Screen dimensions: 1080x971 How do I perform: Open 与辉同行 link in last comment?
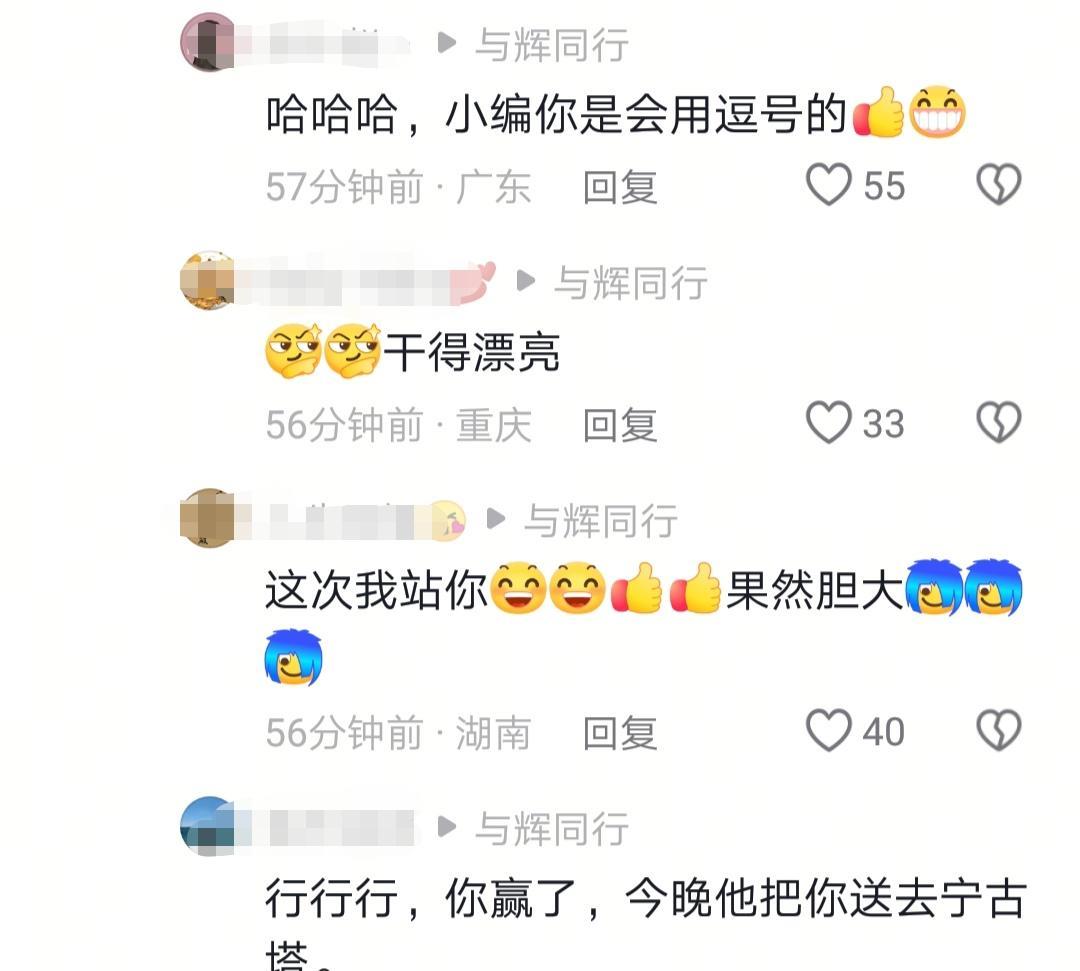pos(552,828)
